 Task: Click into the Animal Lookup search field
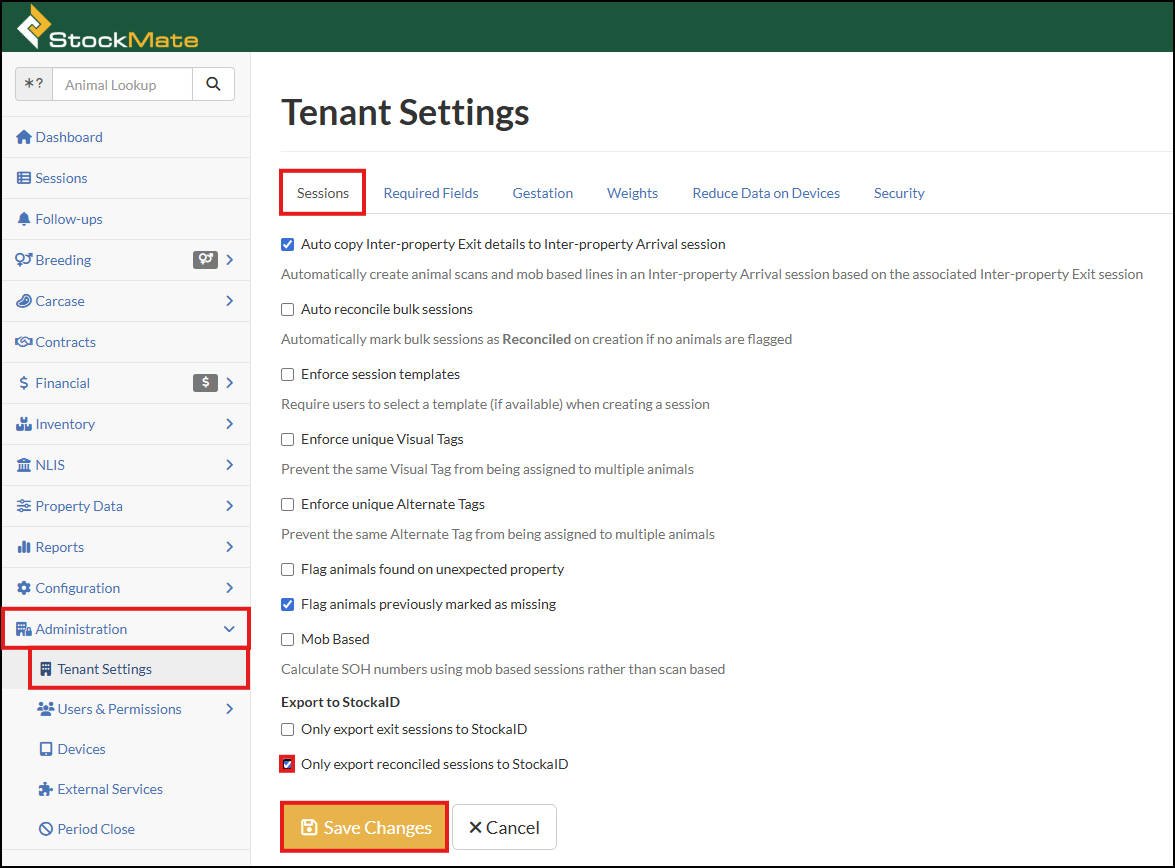tap(122, 85)
